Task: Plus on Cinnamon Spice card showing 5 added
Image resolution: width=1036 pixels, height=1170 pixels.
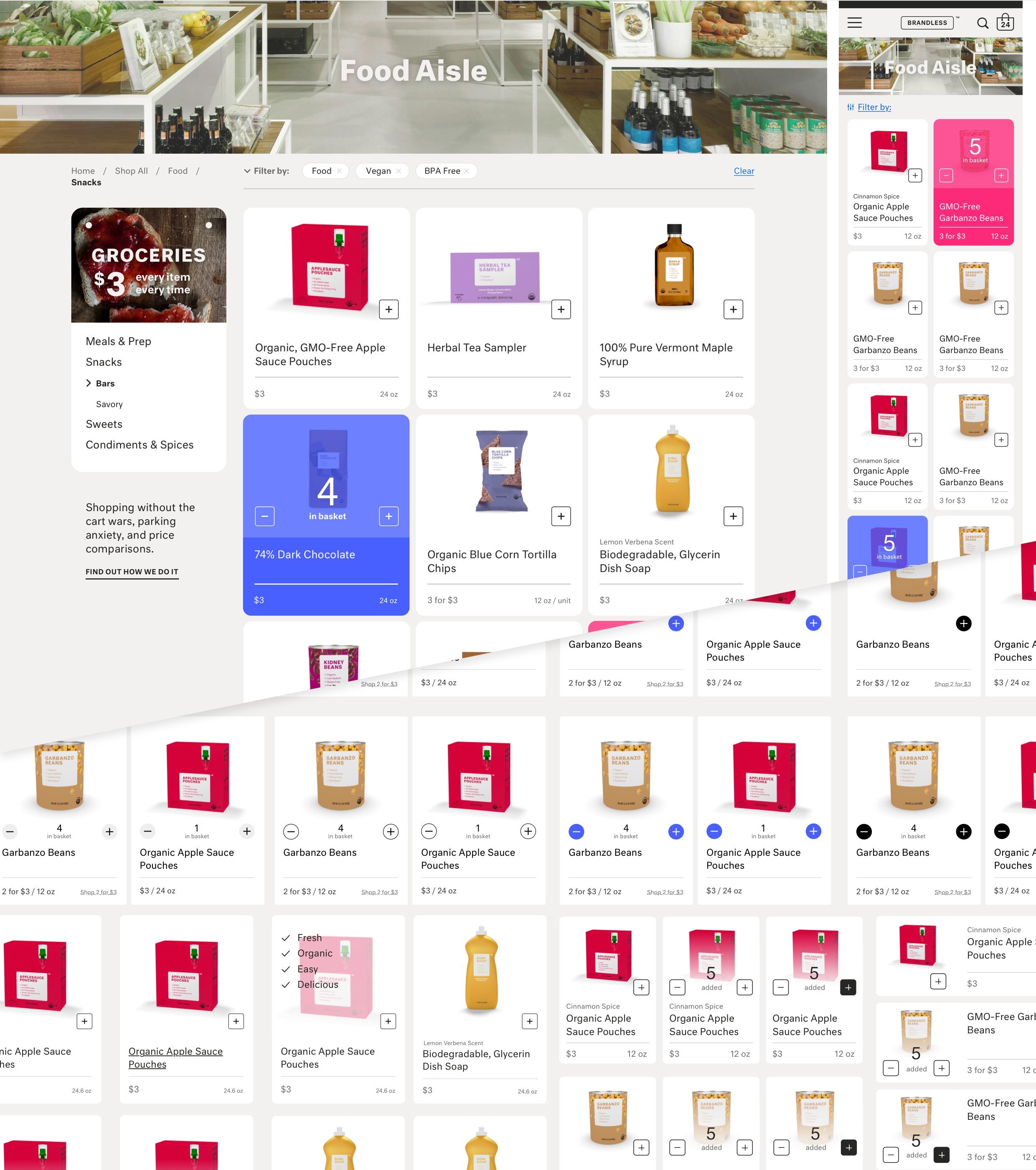Action: pos(745,987)
